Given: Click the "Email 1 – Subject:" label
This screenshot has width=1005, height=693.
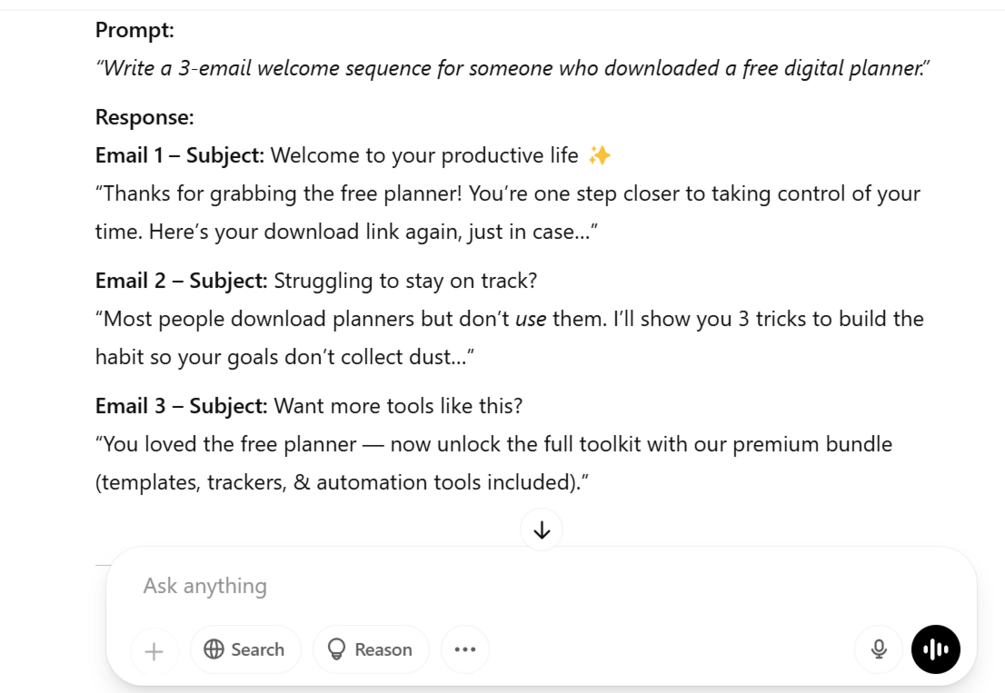Looking at the screenshot, I should [x=180, y=155].
